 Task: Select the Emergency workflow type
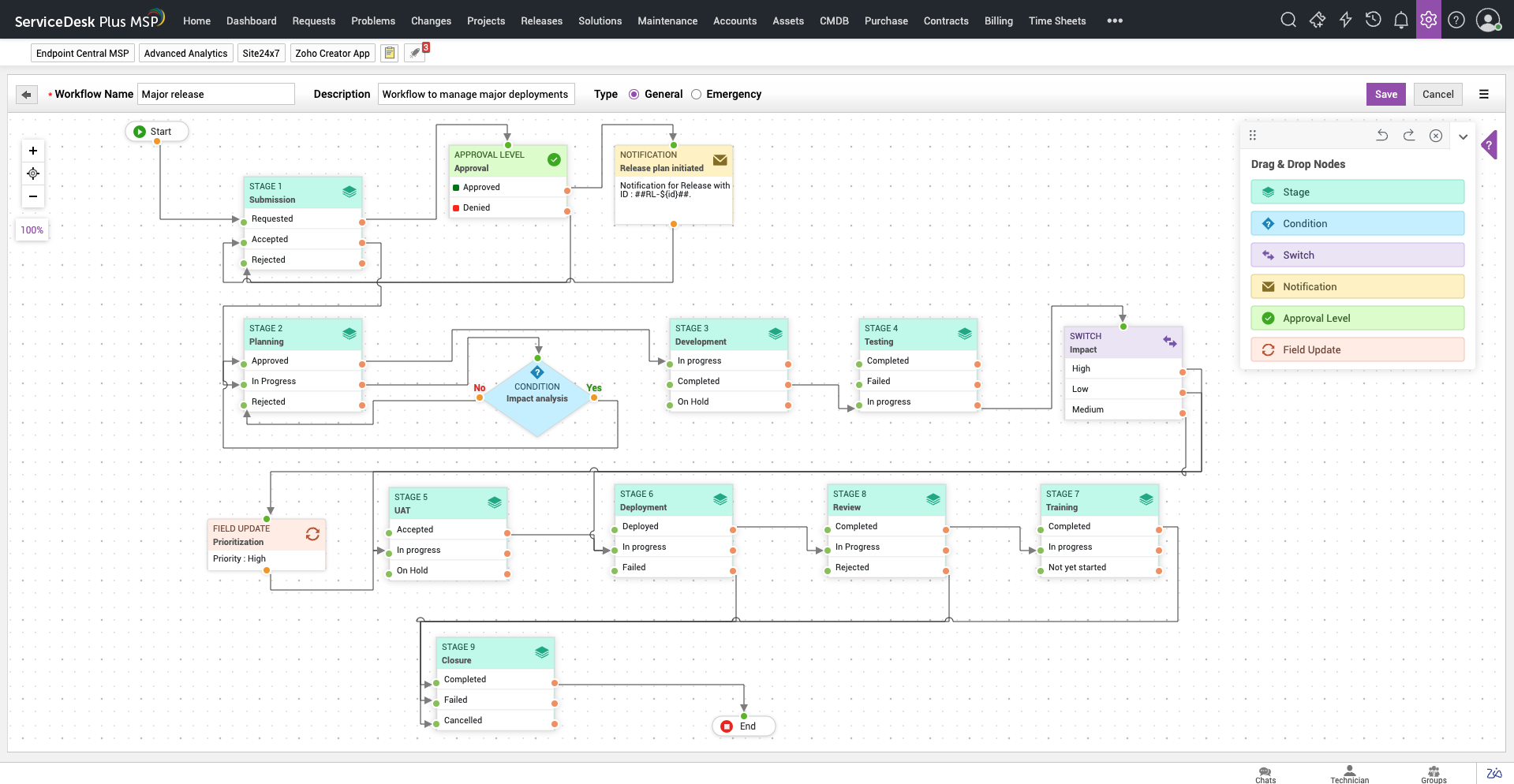pyautogui.click(x=697, y=94)
